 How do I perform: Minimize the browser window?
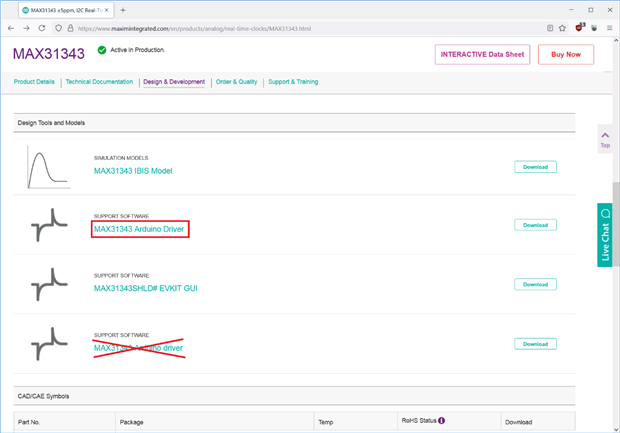point(571,10)
